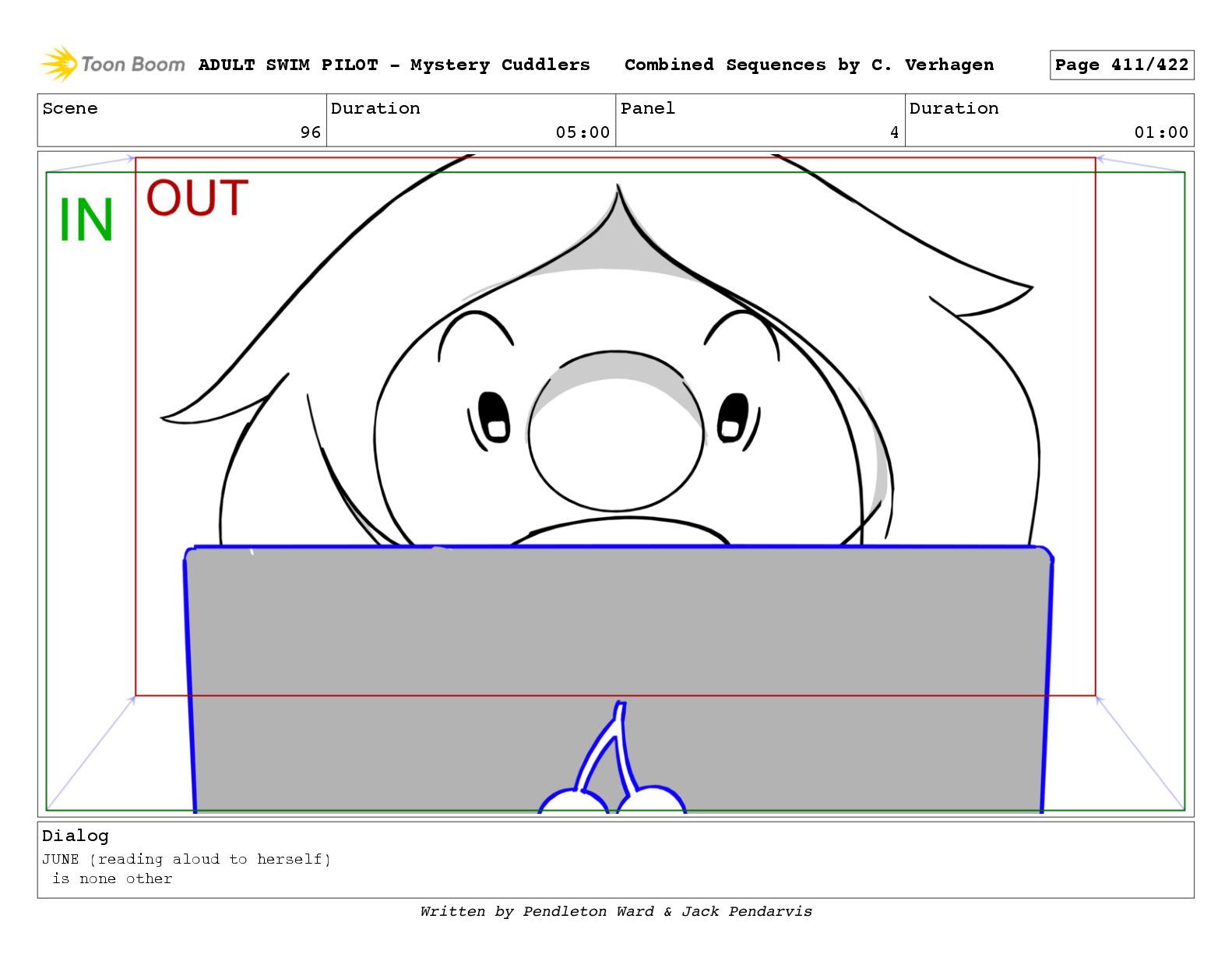Click the 'Dialog' heading
Screen dimensions: 1232x954
[x=76, y=836]
